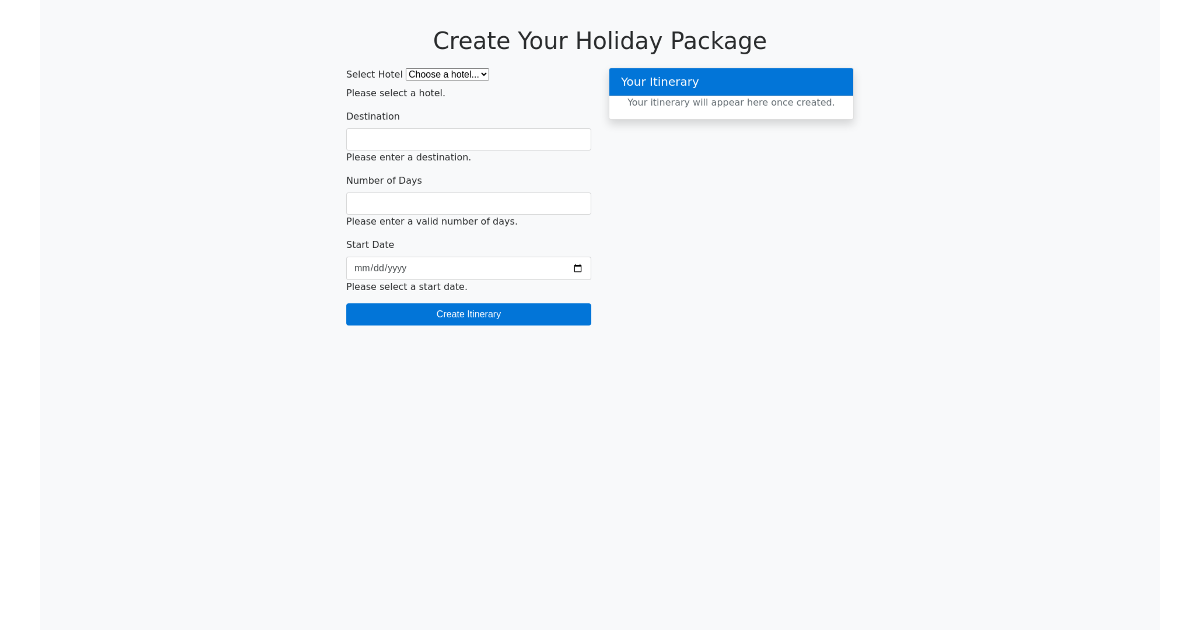The image size is (1200, 630).
Task: Click the Start Date label
Action: (370, 244)
